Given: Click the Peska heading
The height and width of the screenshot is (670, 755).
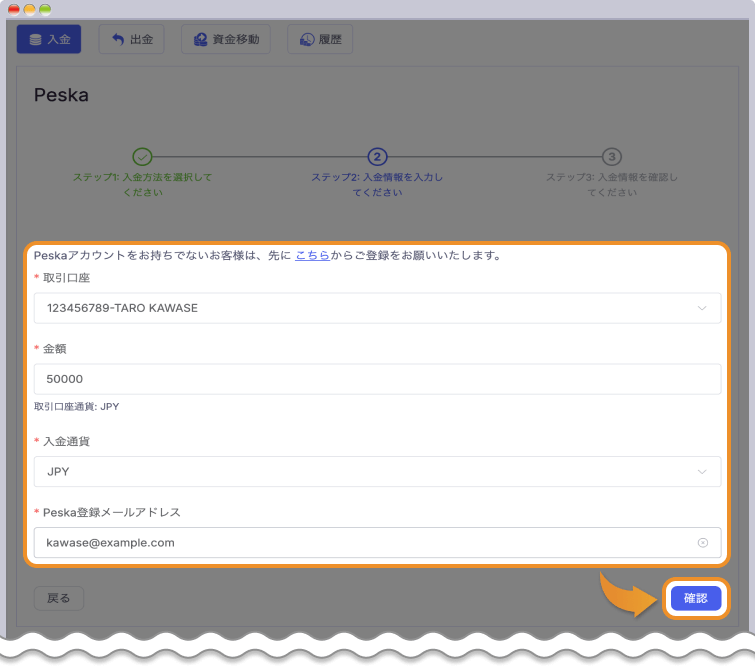Looking at the screenshot, I should coord(61,95).
